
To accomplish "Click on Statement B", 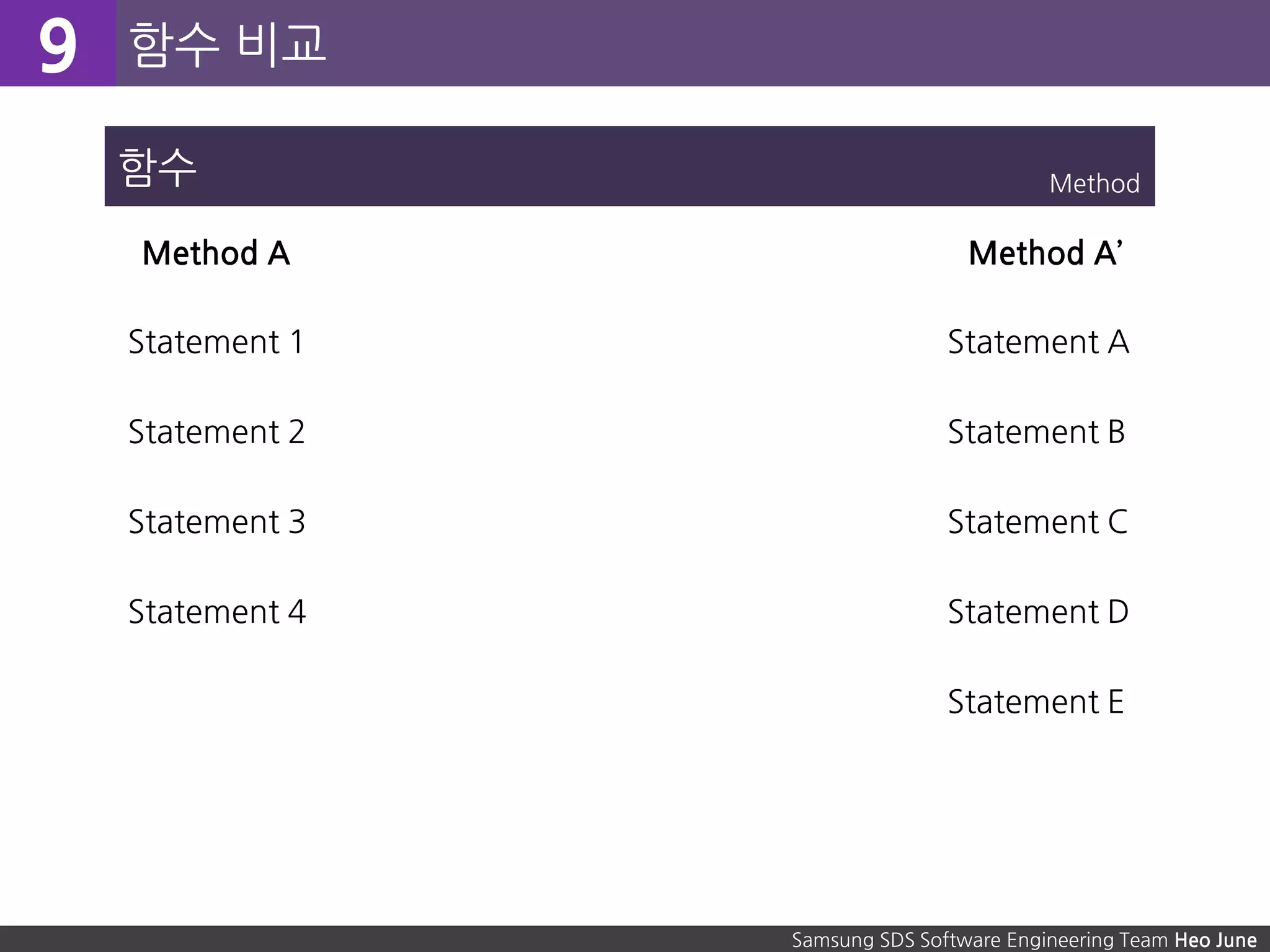I will pos(1036,432).
